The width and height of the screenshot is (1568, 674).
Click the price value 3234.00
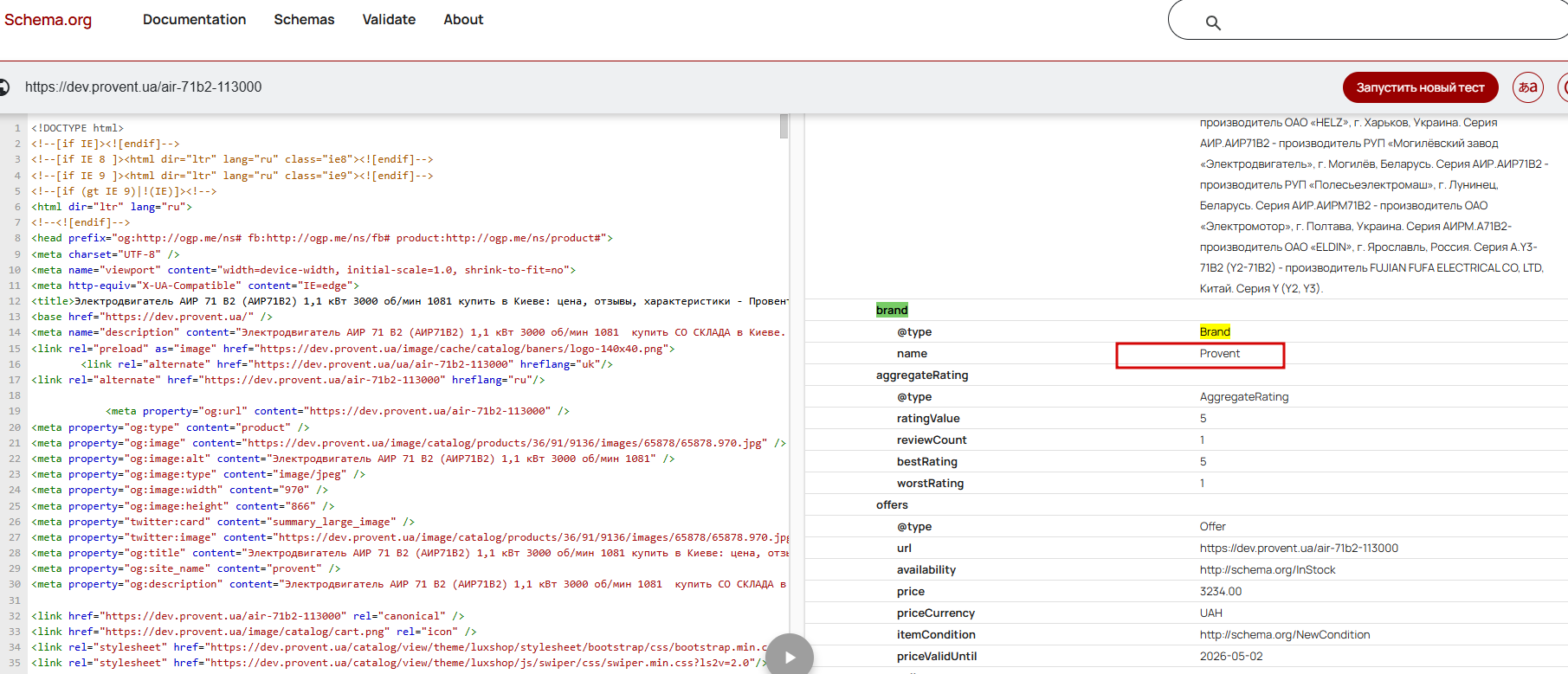(1221, 591)
